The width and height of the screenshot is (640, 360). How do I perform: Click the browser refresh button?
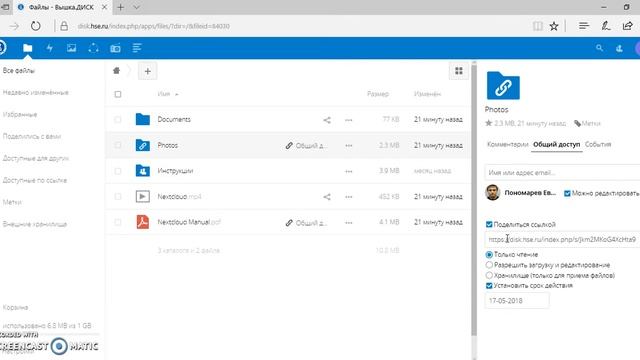tap(36, 26)
